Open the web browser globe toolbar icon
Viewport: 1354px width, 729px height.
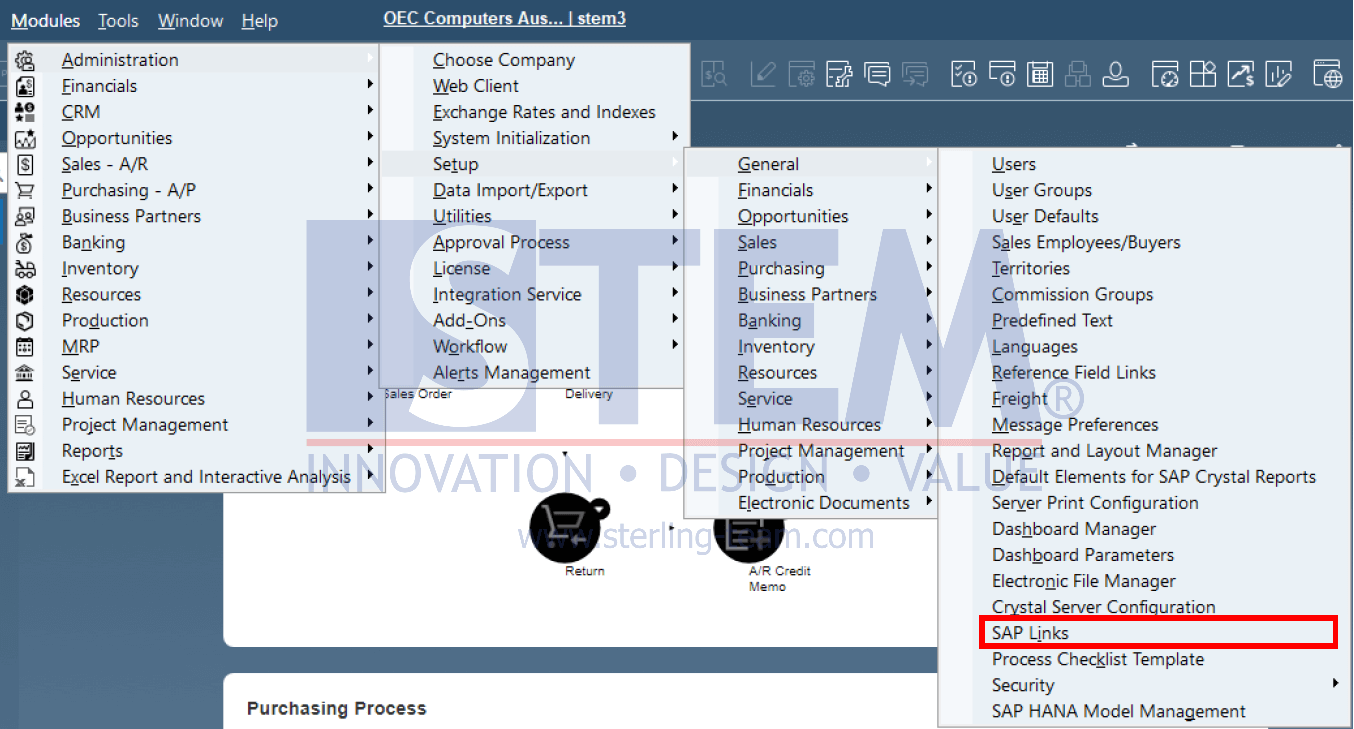tap(1328, 74)
